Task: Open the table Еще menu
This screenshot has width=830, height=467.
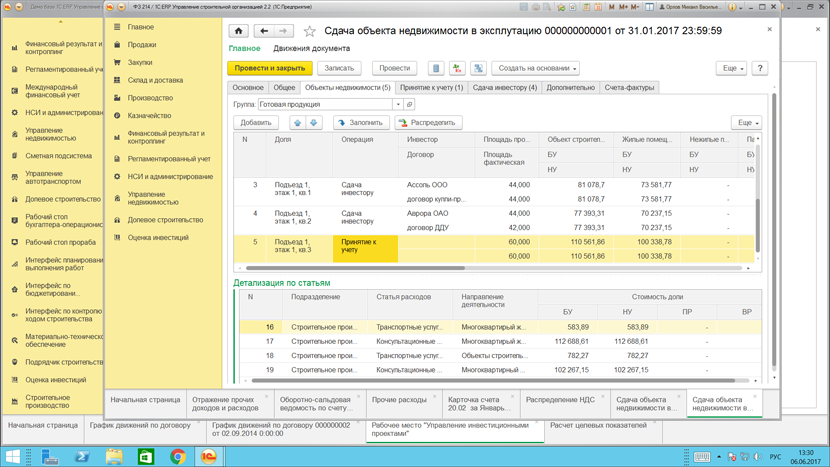Action: [x=746, y=123]
